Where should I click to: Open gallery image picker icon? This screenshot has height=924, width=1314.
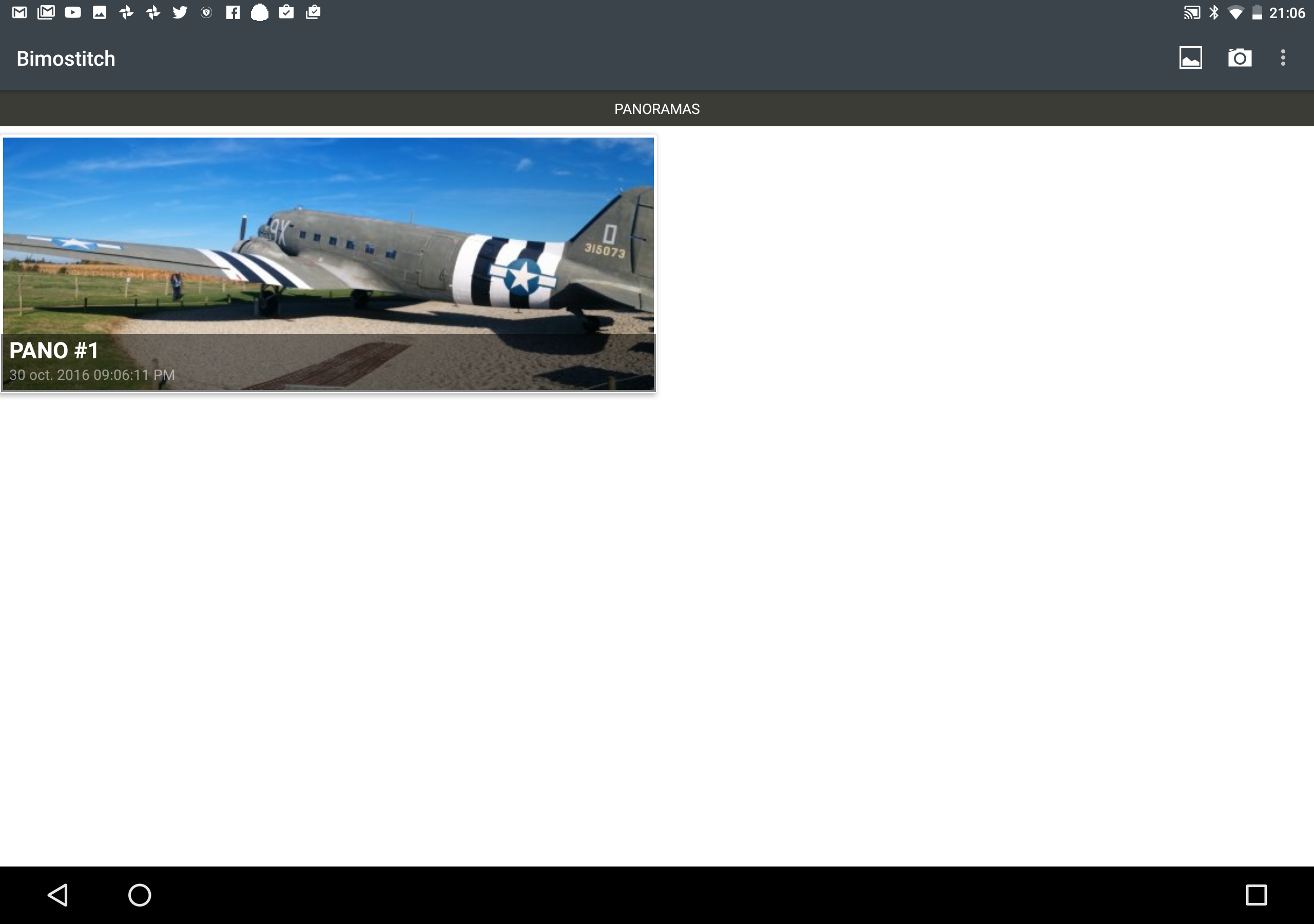coord(1190,58)
